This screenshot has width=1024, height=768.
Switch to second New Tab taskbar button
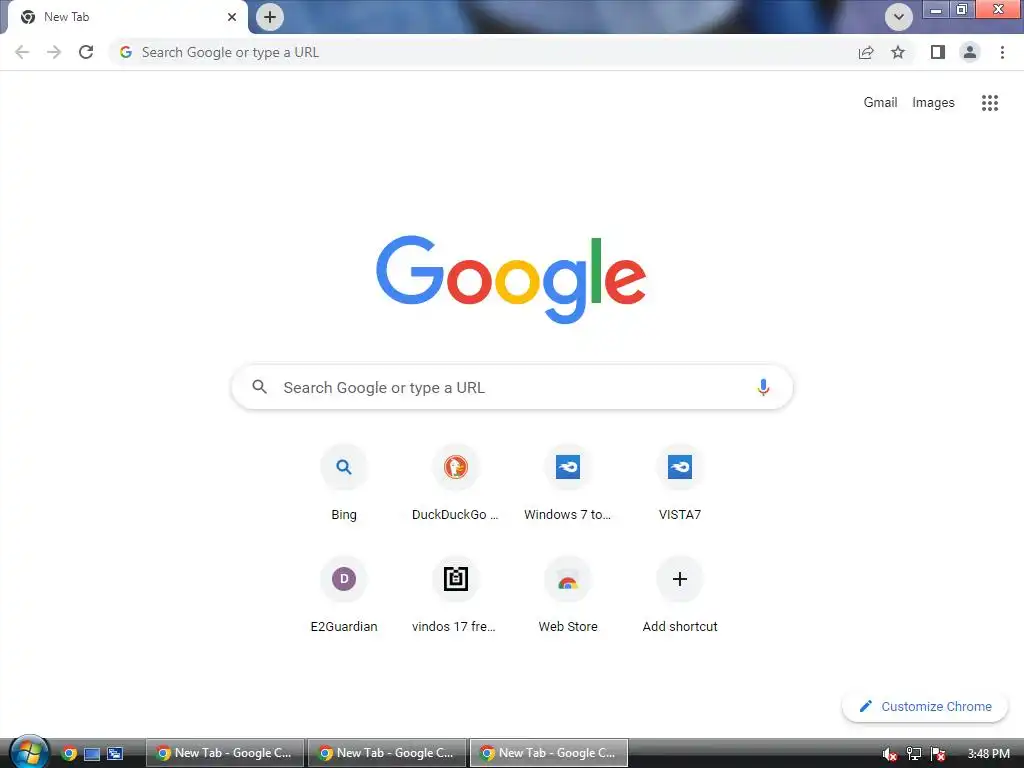(x=387, y=753)
